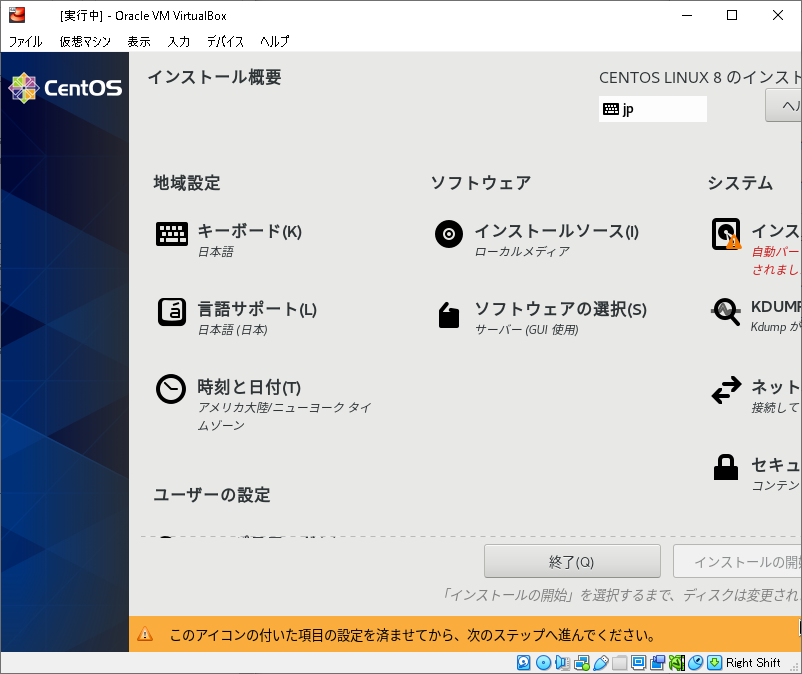Open the デバイス menu

(225, 41)
